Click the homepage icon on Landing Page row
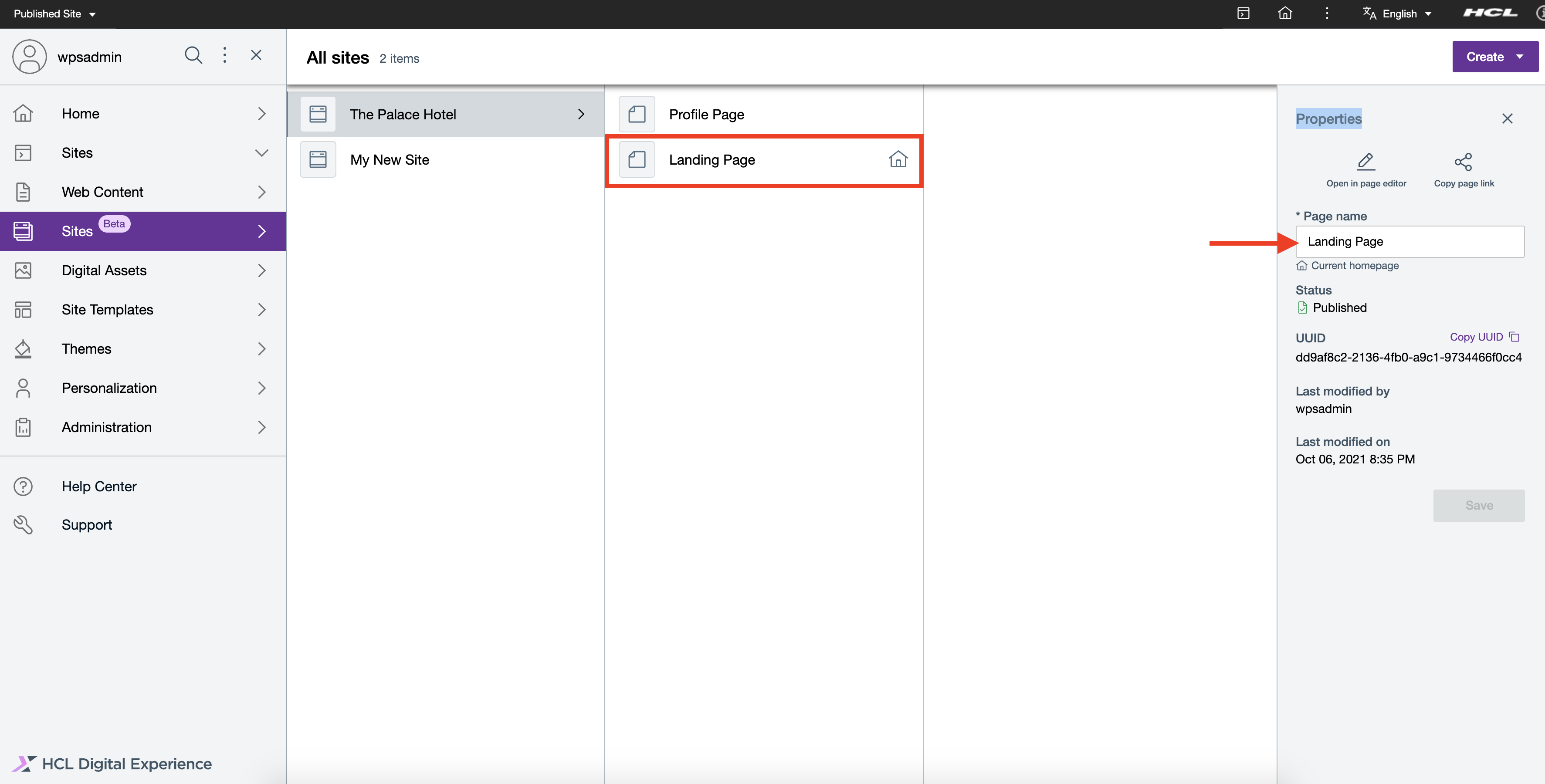The image size is (1545, 784). click(898, 159)
